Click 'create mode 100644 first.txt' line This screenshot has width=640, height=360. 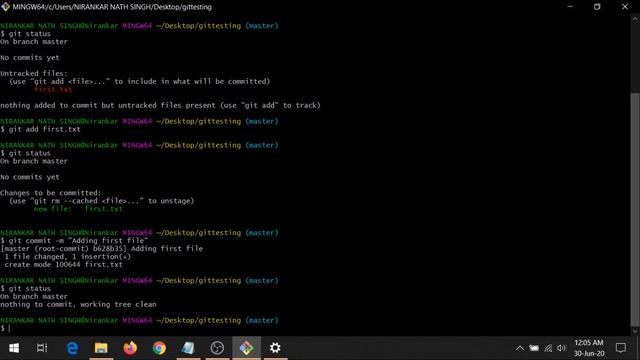pyautogui.click(x=63, y=264)
